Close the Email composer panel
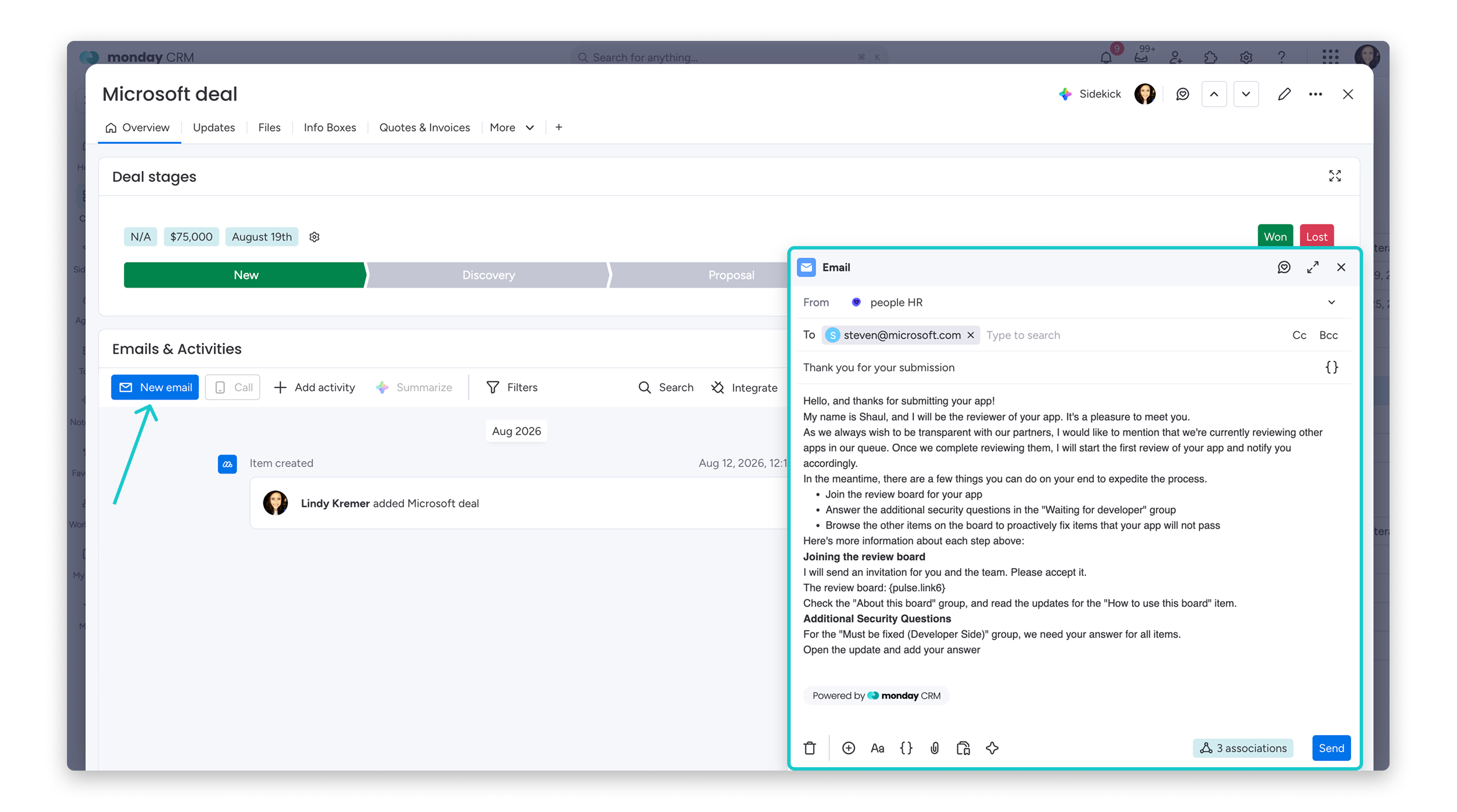The image size is (1457, 812). [x=1340, y=267]
